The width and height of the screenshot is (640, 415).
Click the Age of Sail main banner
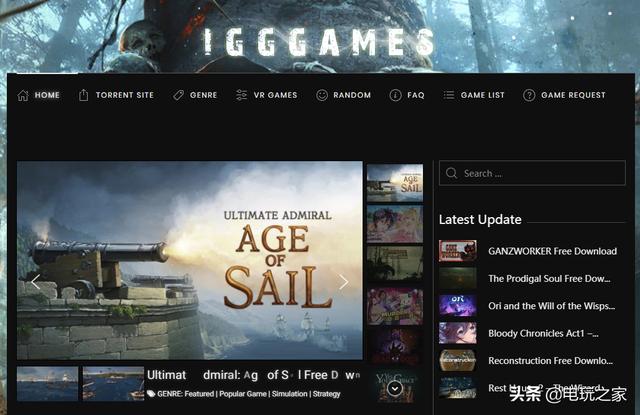(190, 260)
